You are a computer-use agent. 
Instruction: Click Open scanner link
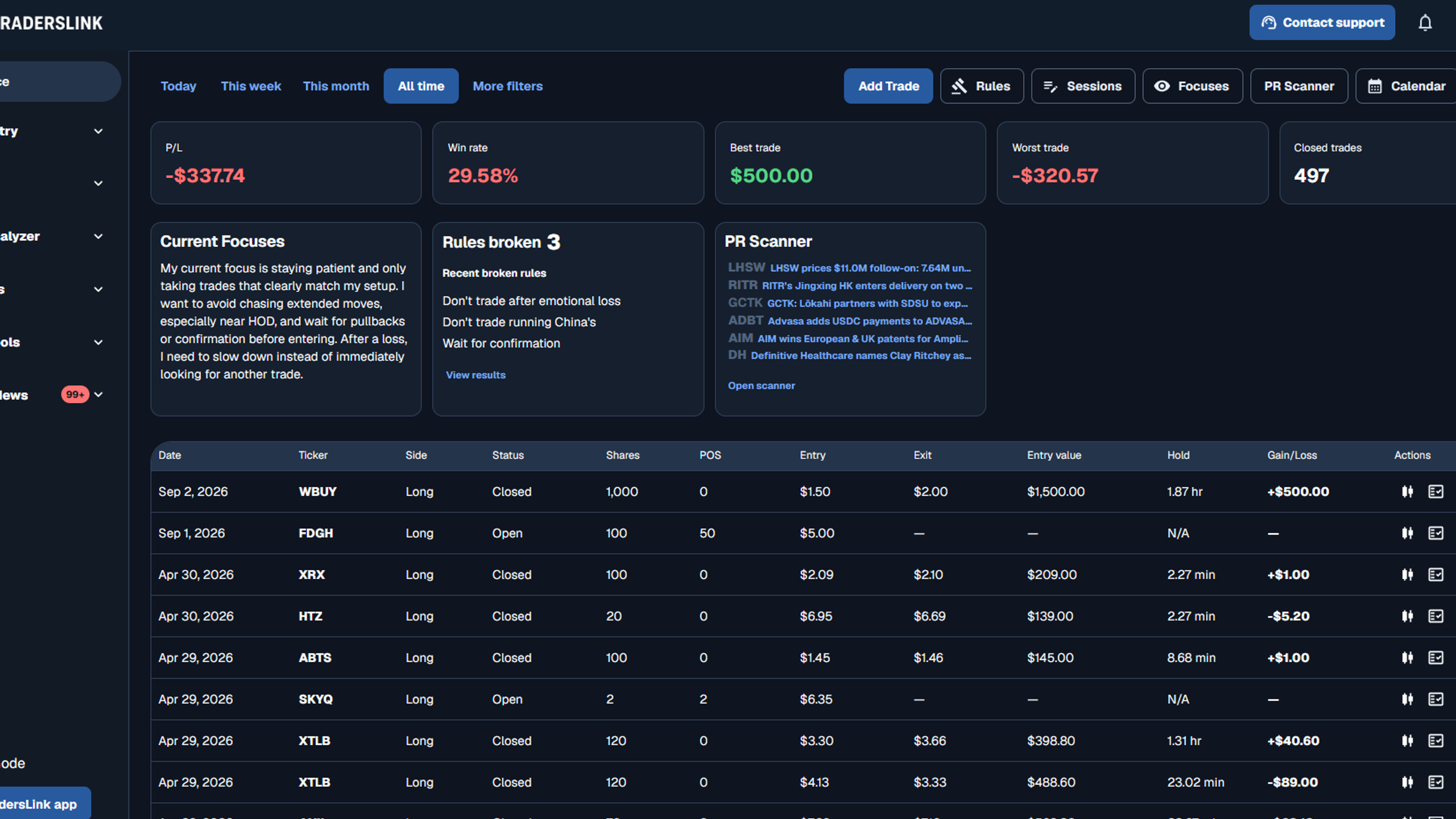761,386
